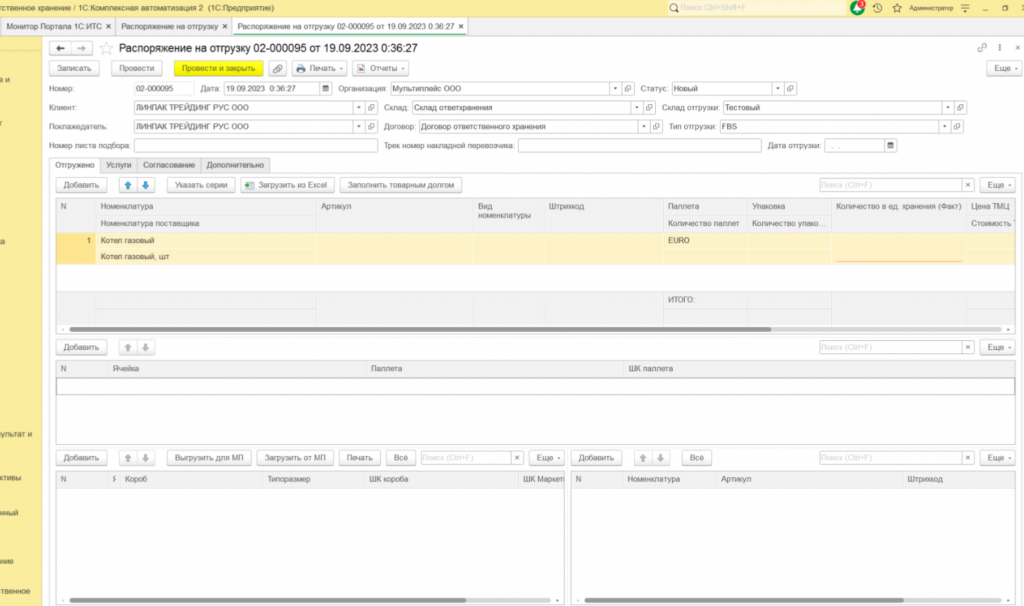Copy document link with chain icon
The height and width of the screenshot is (606, 1024).
pos(982,48)
